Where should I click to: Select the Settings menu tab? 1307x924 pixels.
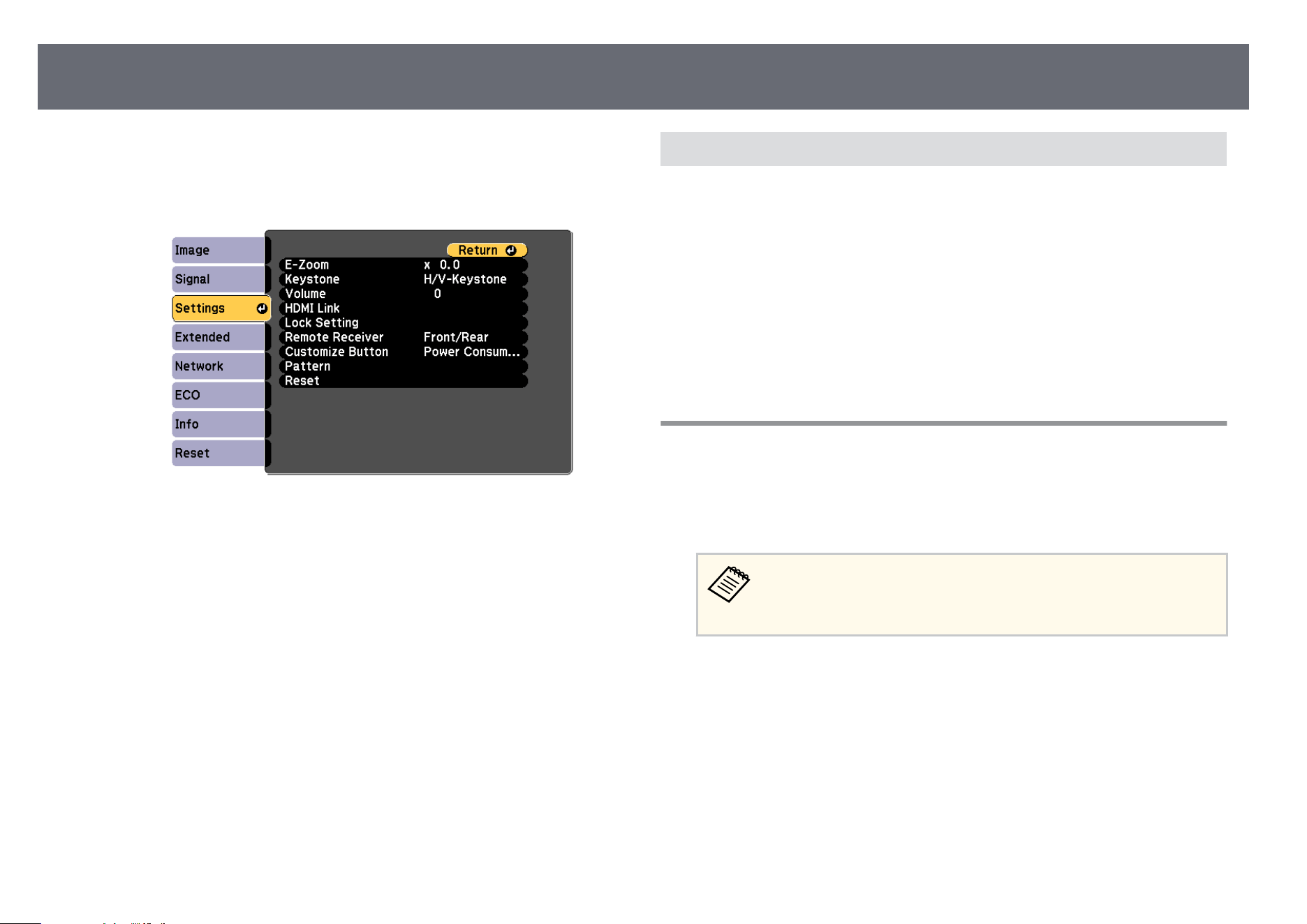click(x=221, y=308)
